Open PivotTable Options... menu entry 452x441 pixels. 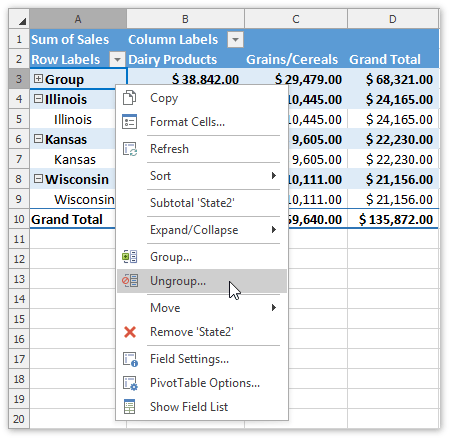tap(202, 383)
